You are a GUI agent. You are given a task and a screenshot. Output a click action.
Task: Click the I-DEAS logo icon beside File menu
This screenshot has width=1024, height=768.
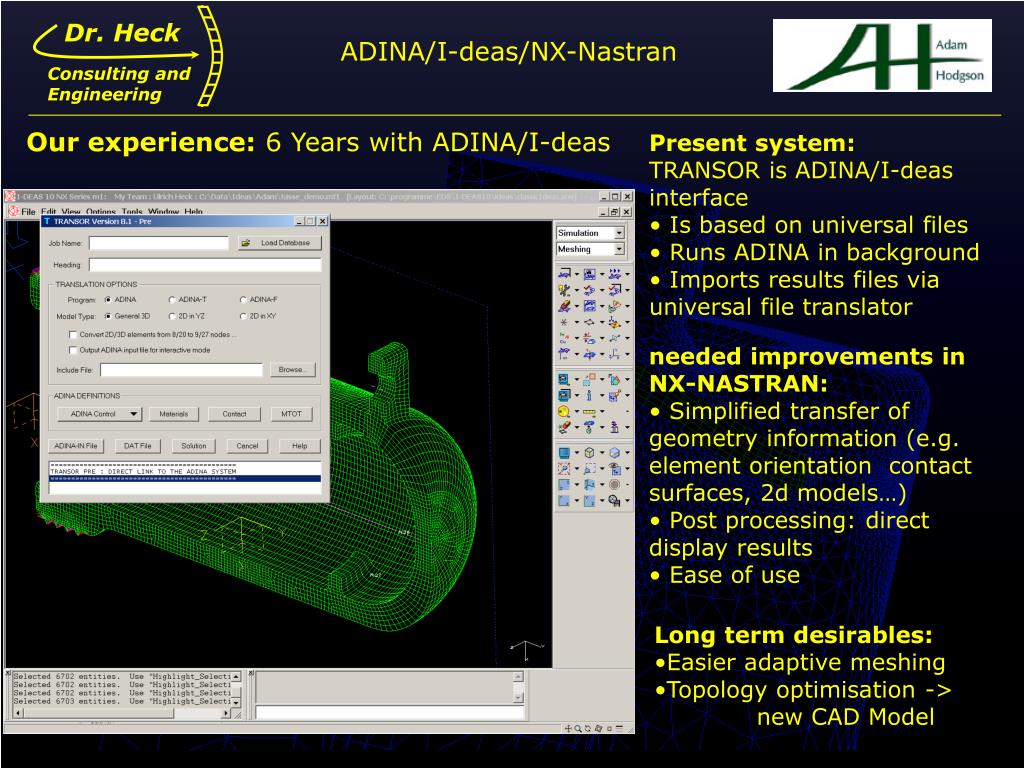pyautogui.click(x=13, y=211)
